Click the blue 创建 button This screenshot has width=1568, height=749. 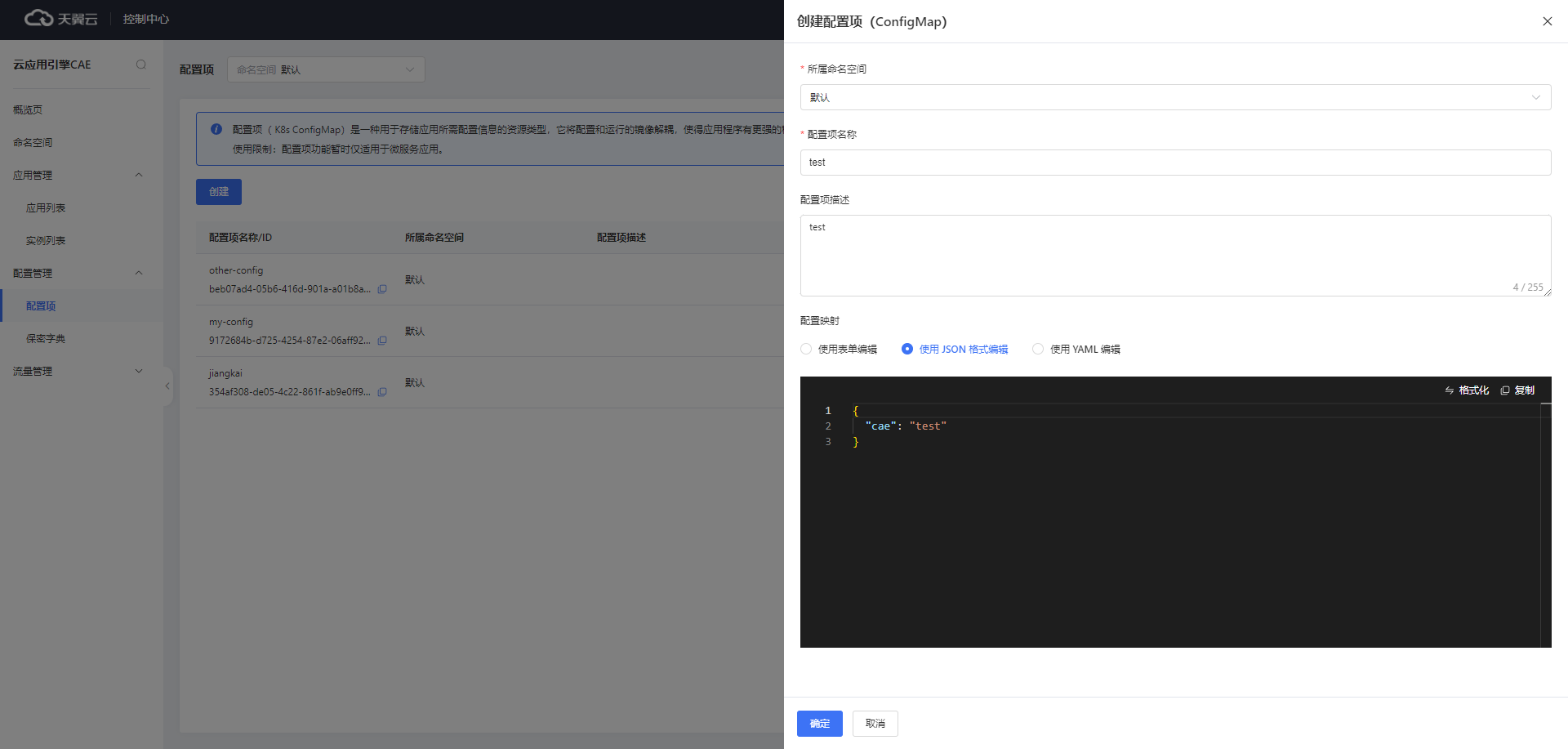pos(219,192)
